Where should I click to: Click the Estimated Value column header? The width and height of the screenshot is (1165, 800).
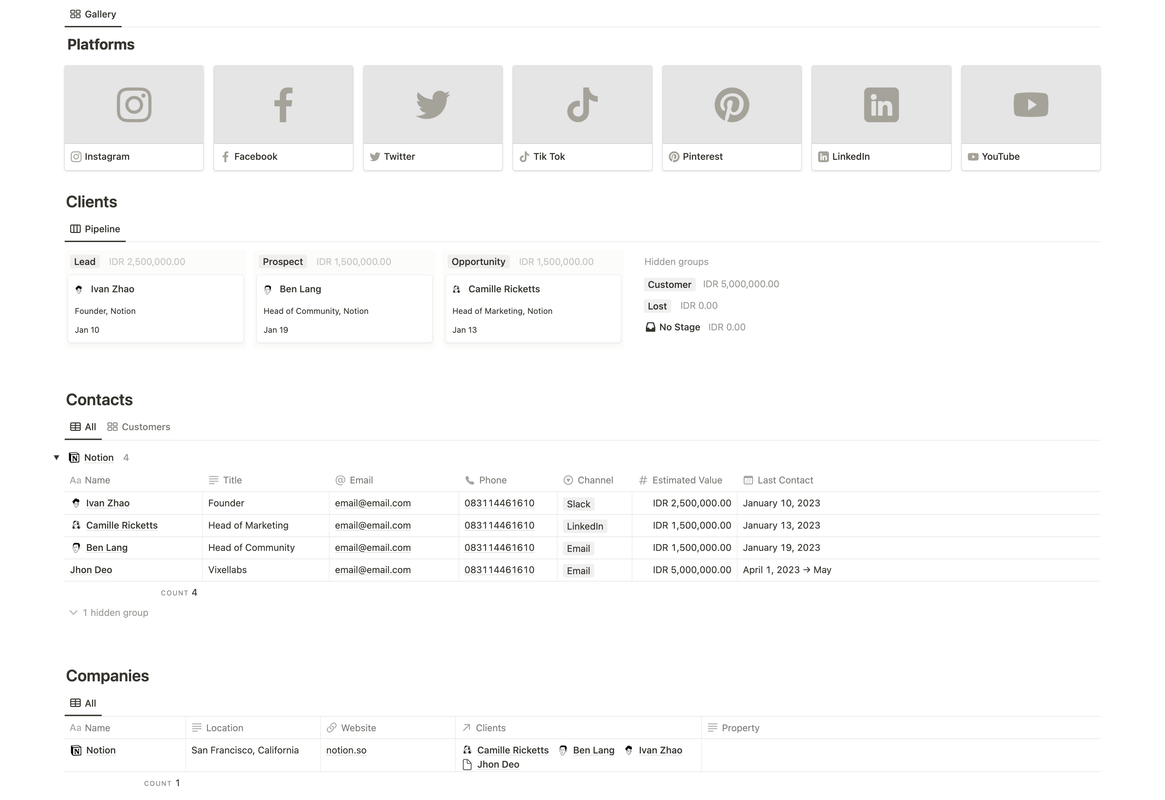[x=681, y=481]
